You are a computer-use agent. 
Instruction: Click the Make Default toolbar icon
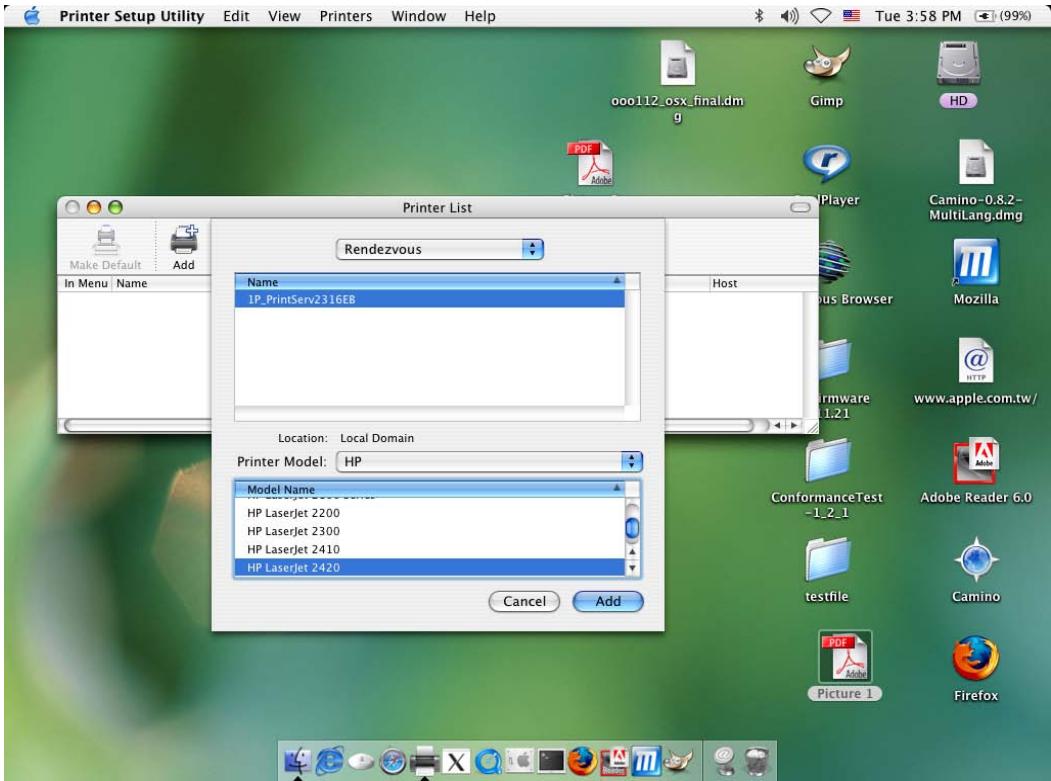coord(105,241)
